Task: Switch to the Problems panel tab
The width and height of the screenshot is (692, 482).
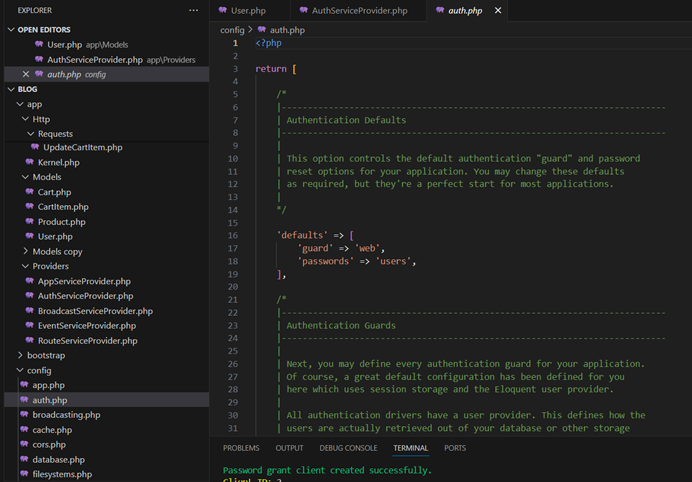Action: pyautogui.click(x=241, y=448)
